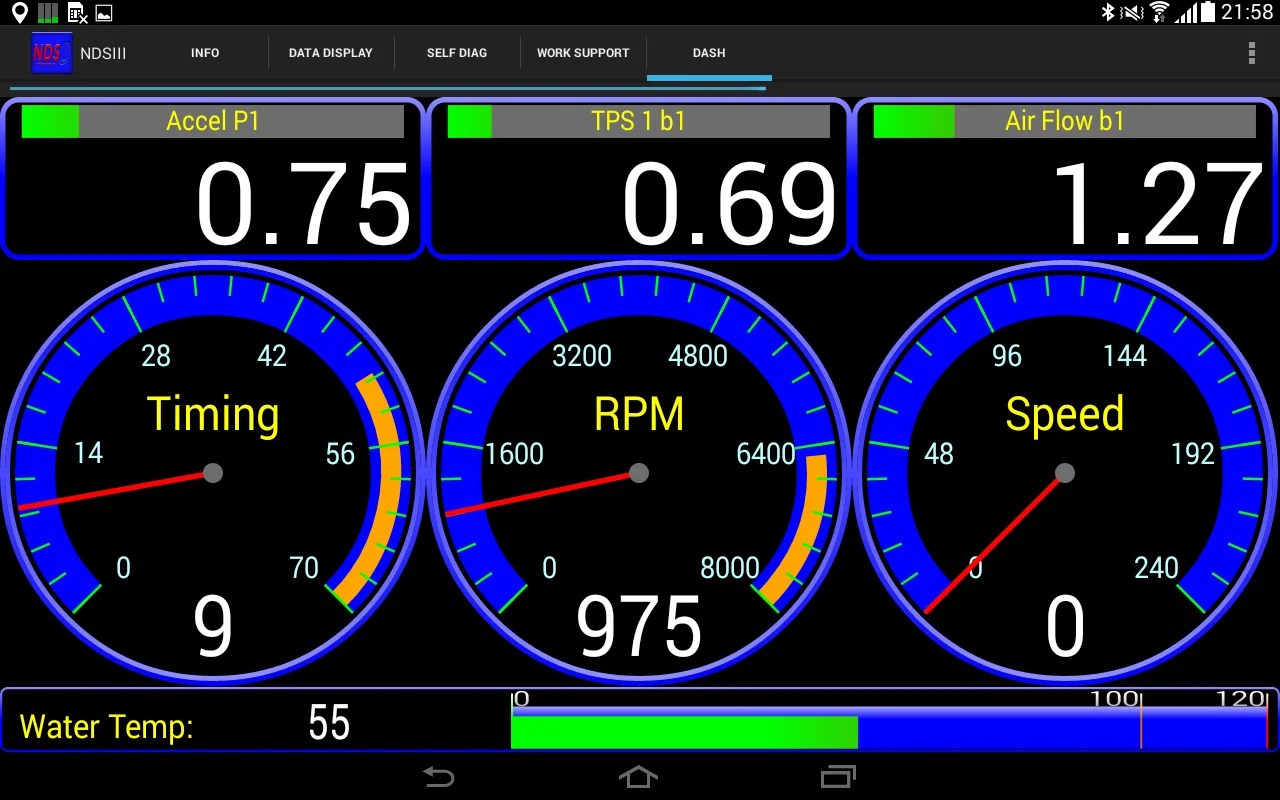Tap the TPS 1 b1 label text
The height and width of the screenshot is (800, 1280).
pos(639,121)
